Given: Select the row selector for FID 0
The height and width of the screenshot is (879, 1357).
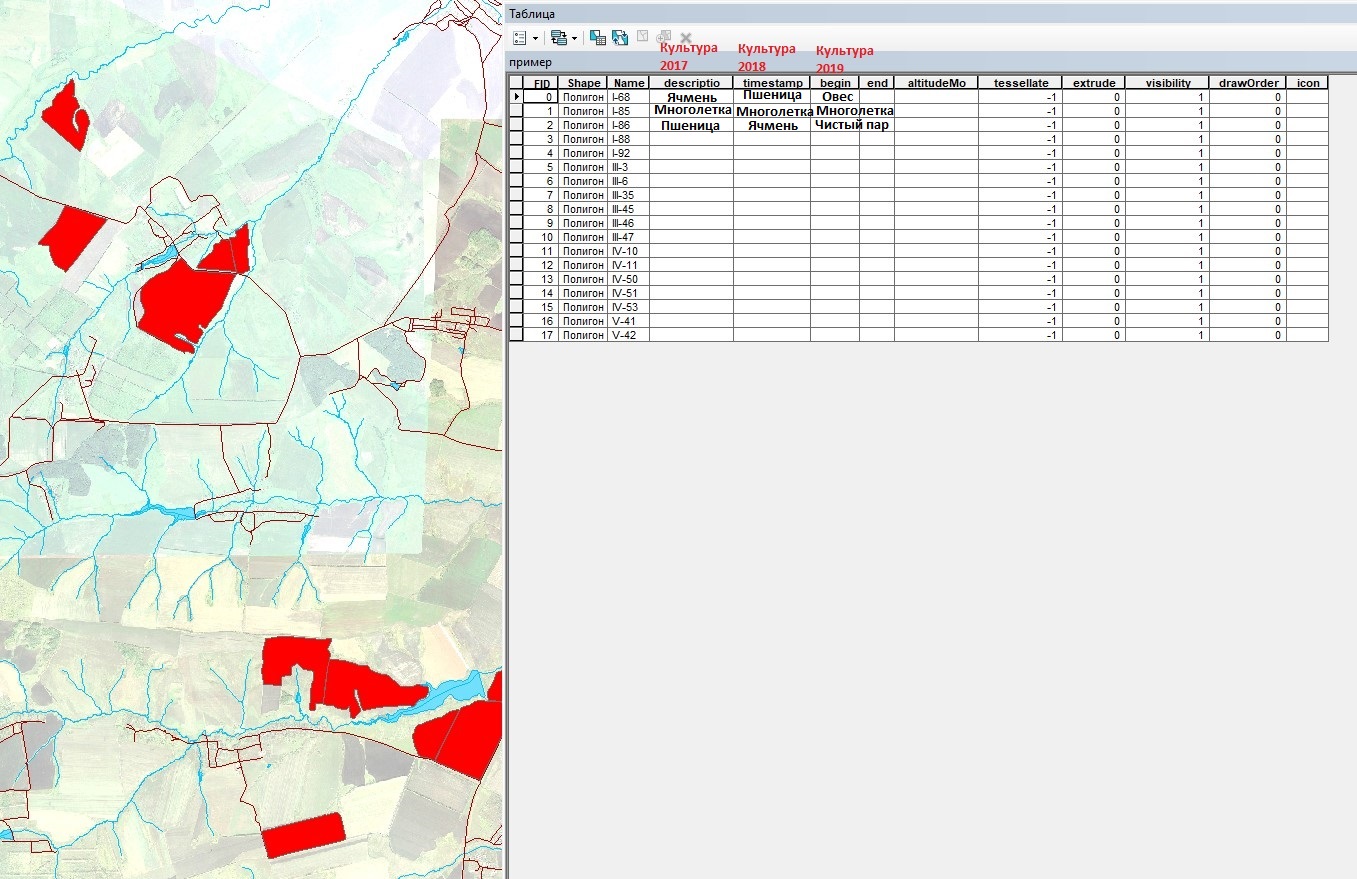Looking at the screenshot, I should pyautogui.click(x=516, y=97).
